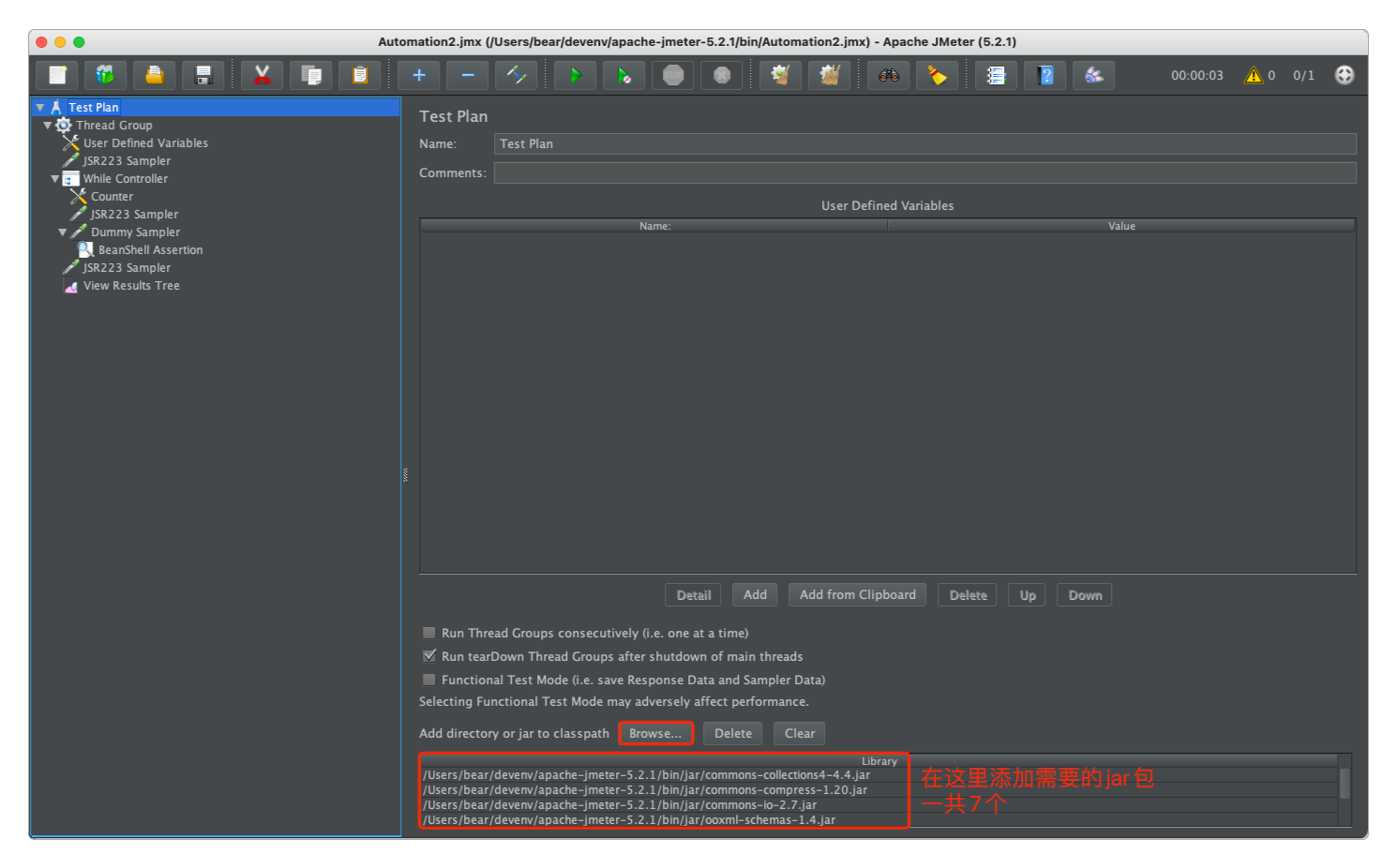
Task: Select Dummy Sampler tree item
Action: tap(135, 232)
